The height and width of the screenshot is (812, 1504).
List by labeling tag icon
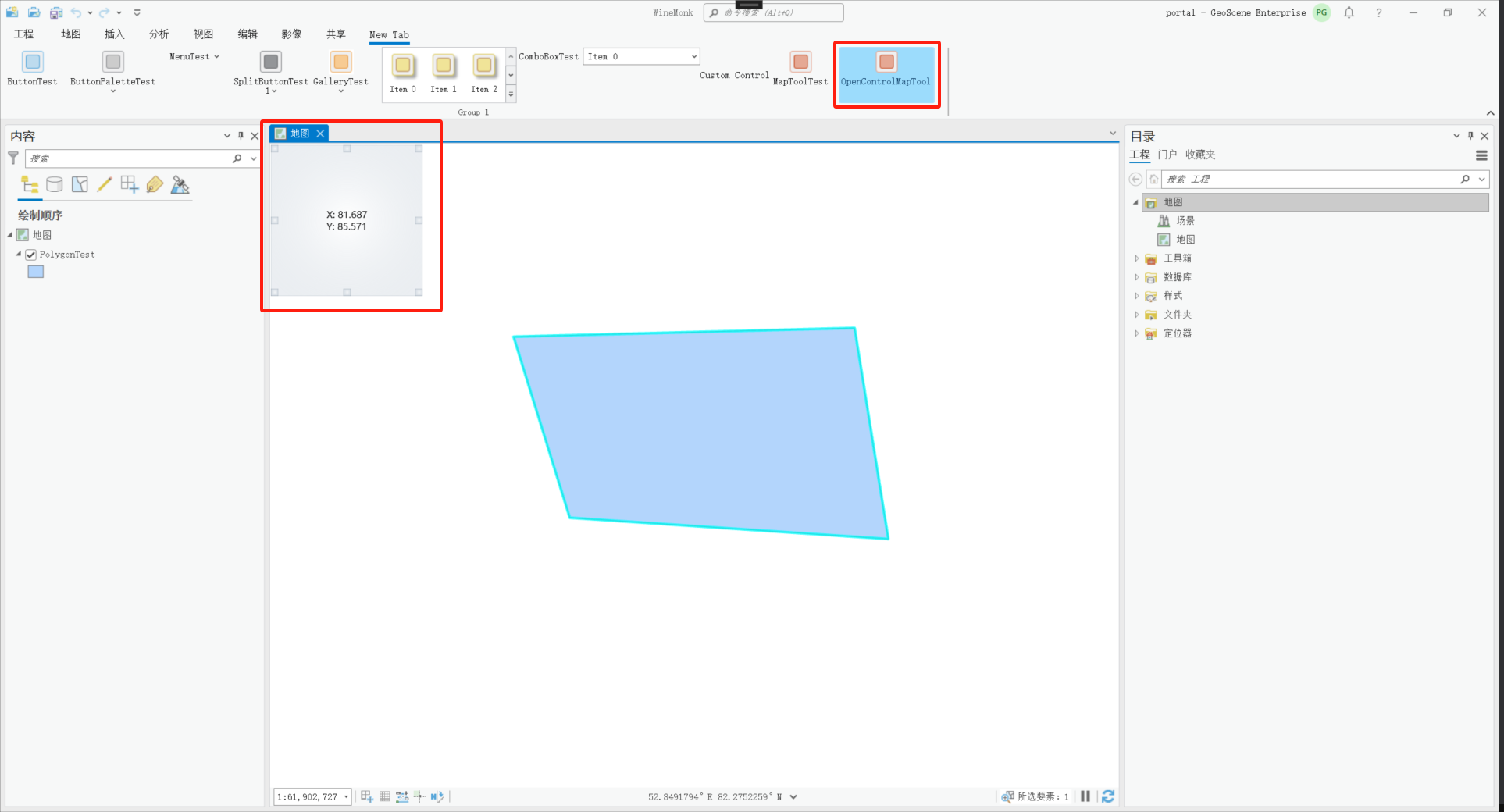point(155,184)
